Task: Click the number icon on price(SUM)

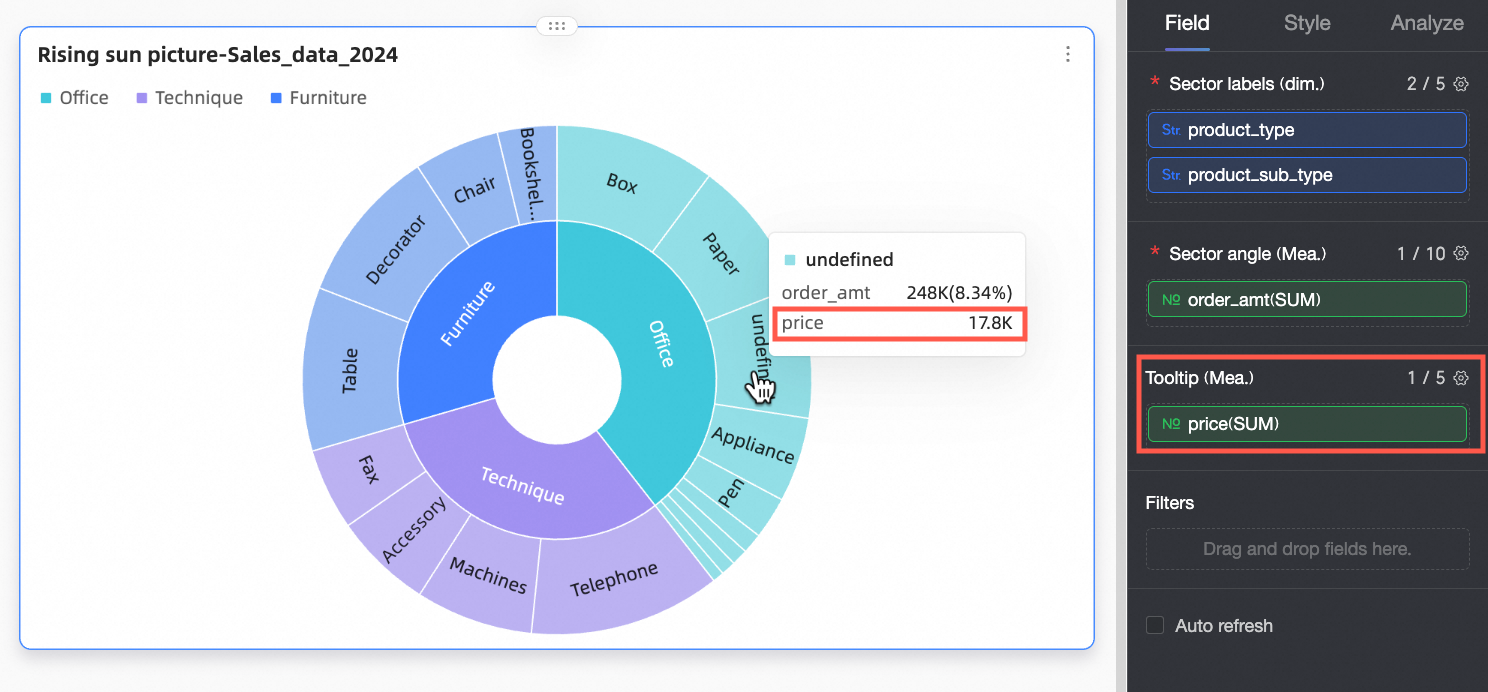Action: (x=1171, y=424)
